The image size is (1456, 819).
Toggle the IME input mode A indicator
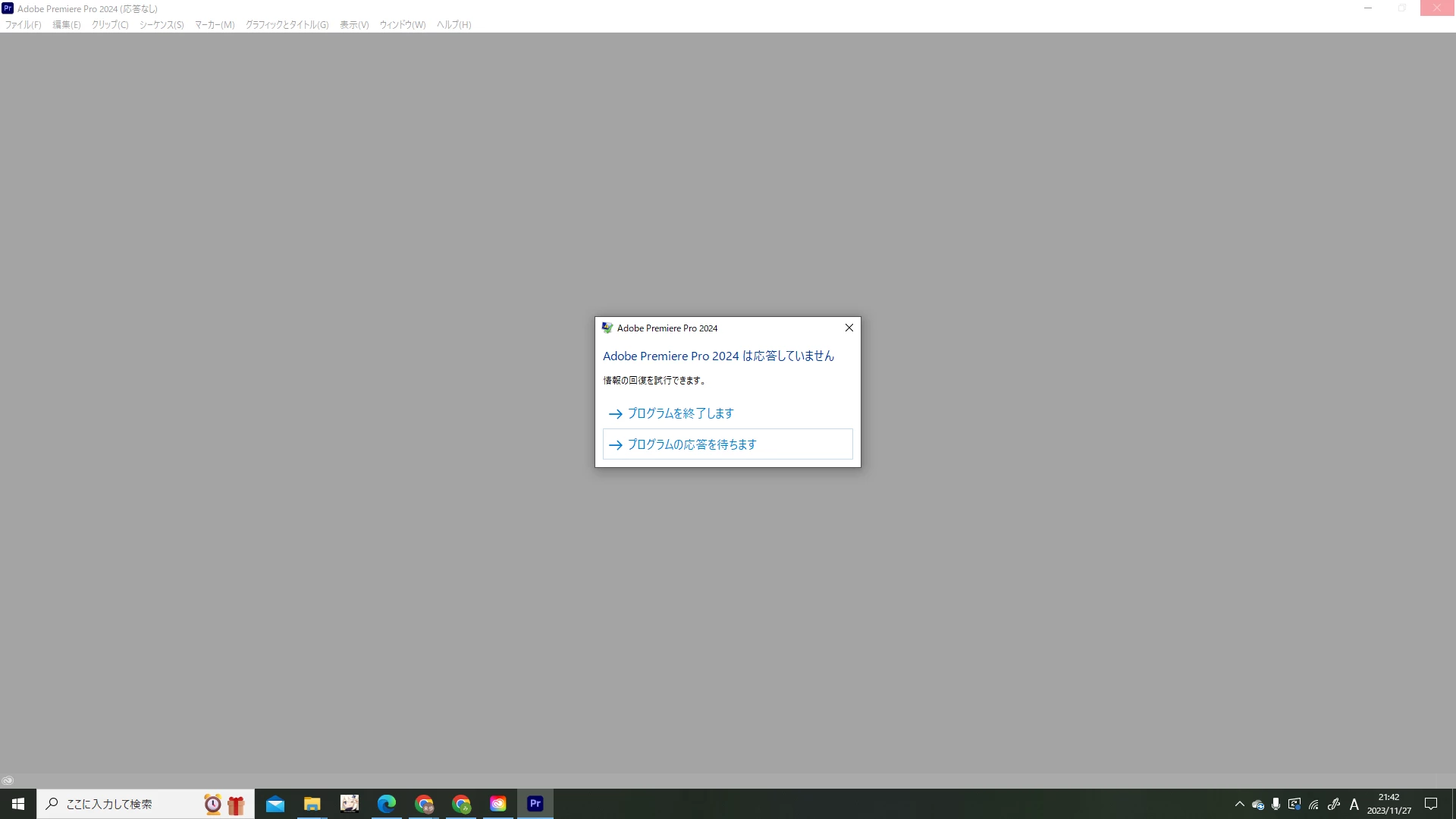point(1354,804)
